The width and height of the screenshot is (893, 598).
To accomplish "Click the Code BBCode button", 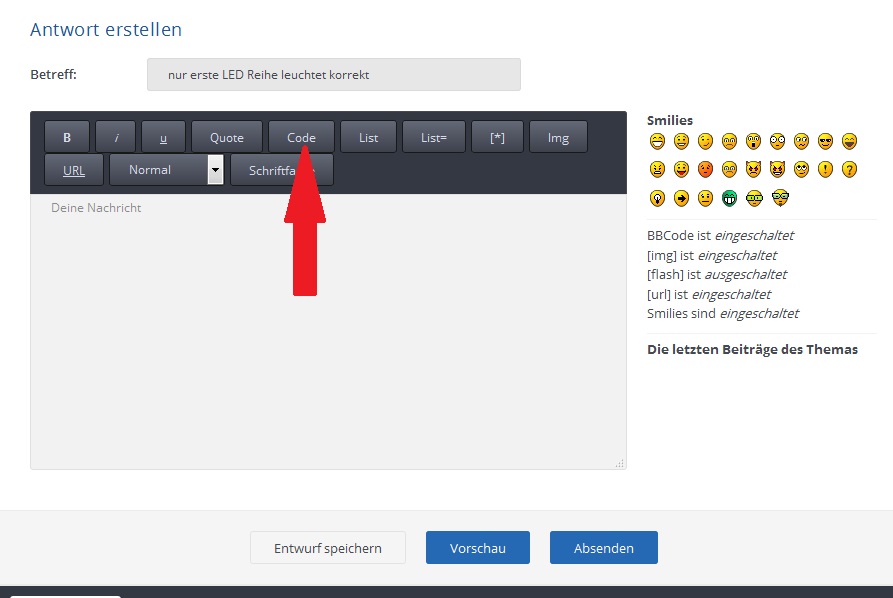I will click(x=301, y=138).
